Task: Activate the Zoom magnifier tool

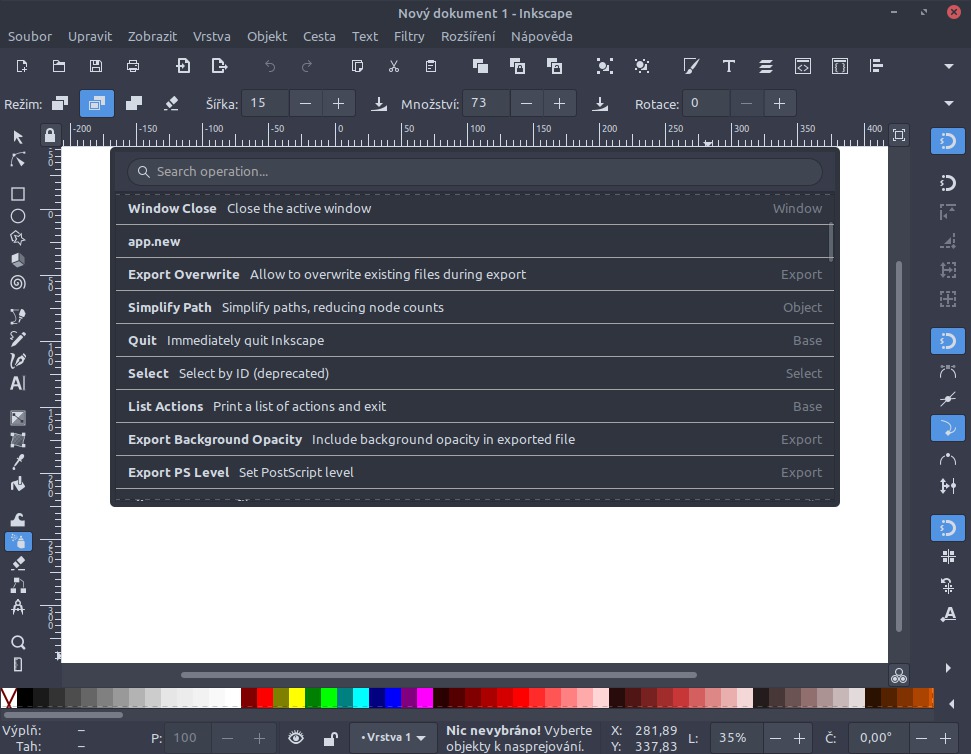Action: tap(18, 642)
